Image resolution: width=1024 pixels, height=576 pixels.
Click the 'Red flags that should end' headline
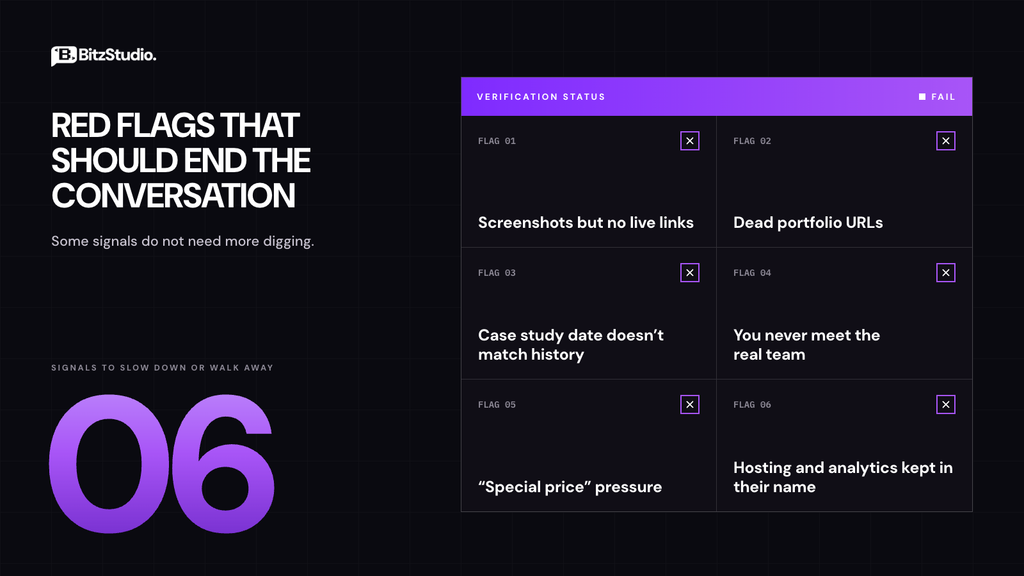[x=181, y=161]
